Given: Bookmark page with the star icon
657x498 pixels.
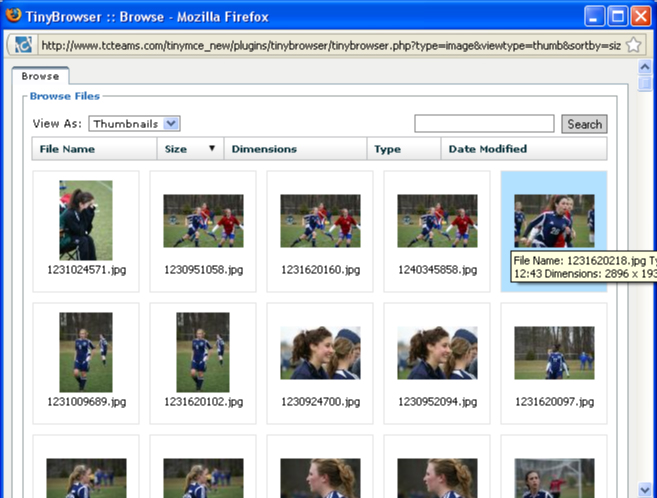Looking at the screenshot, I should coord(633,45).
